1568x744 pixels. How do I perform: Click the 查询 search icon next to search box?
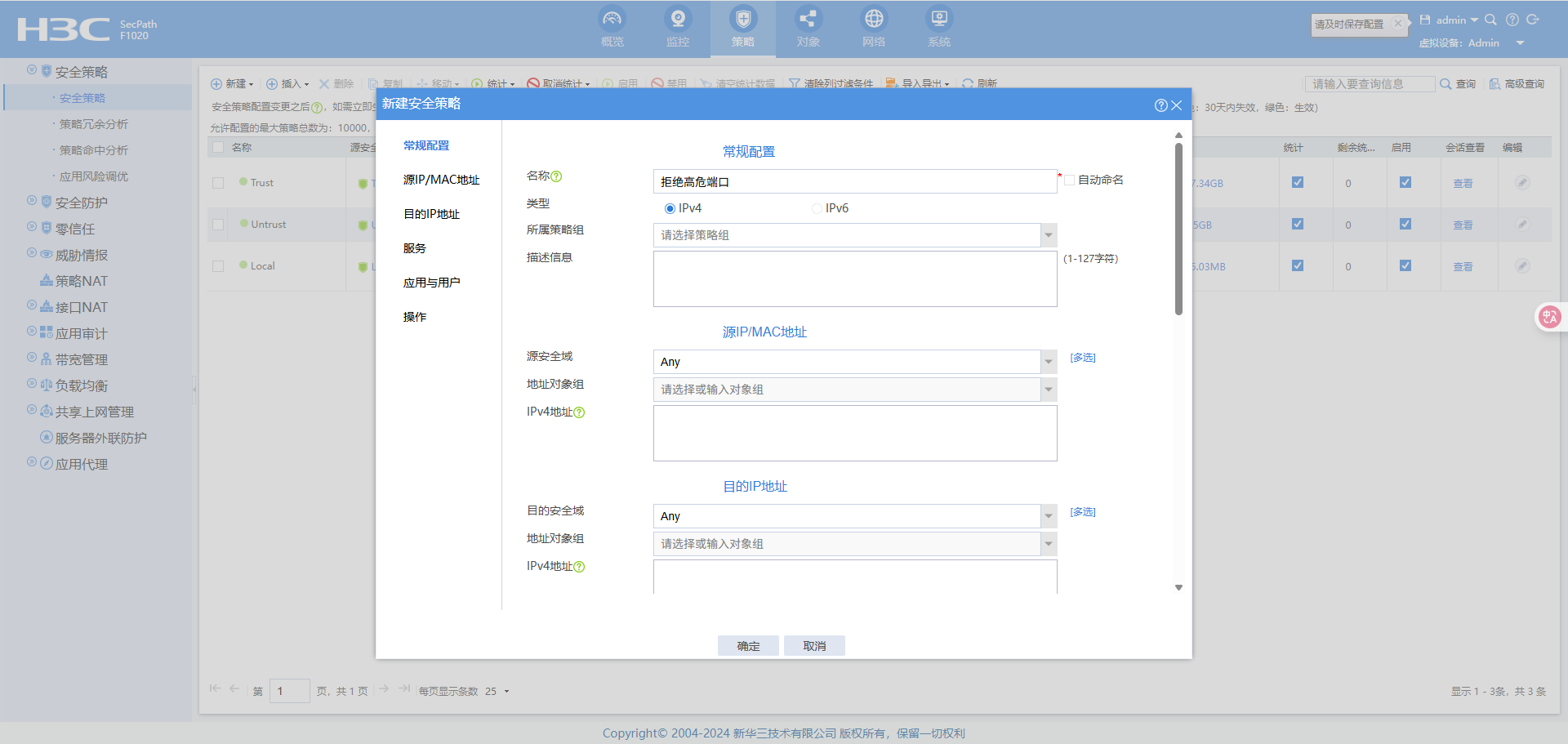click(1445, 84)
